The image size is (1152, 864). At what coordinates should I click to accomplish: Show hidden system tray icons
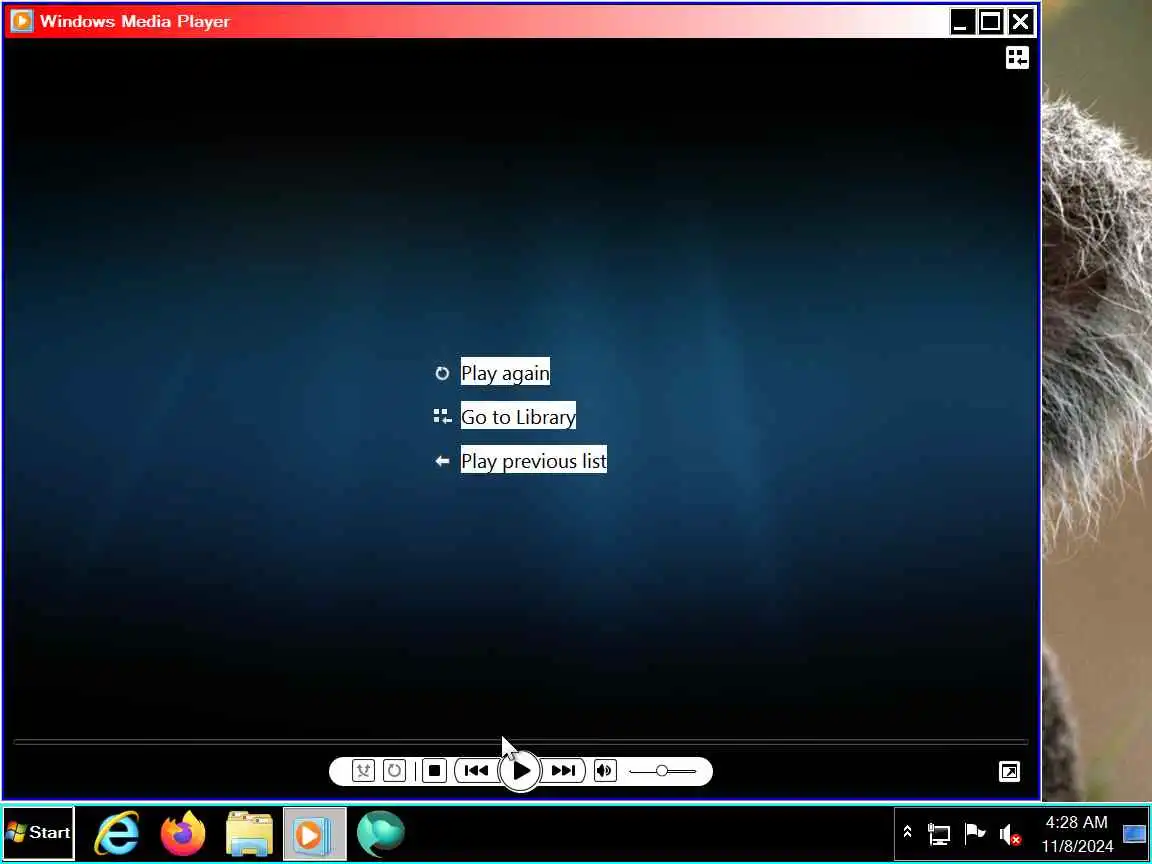click(907, 832)
